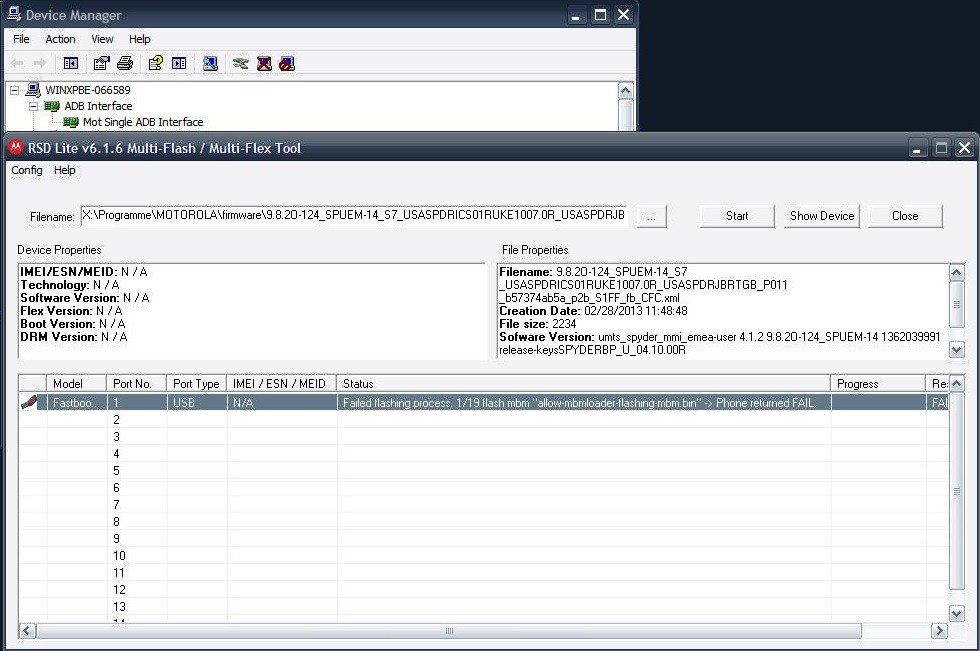
Task: Open the Action menu in Device Manager
Action: point(61,39)
